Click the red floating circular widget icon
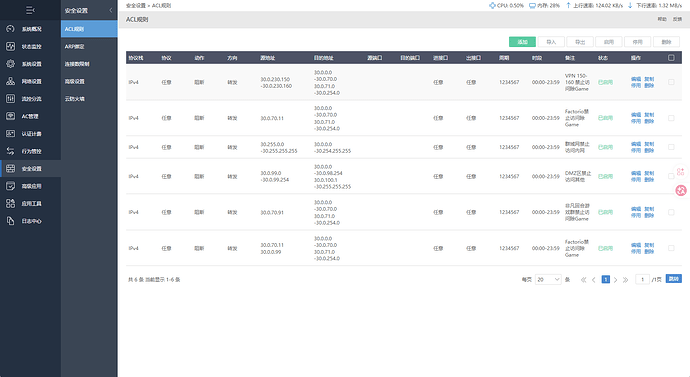Image resolution: width=690 pixels, height=377 pixels. 681,190
